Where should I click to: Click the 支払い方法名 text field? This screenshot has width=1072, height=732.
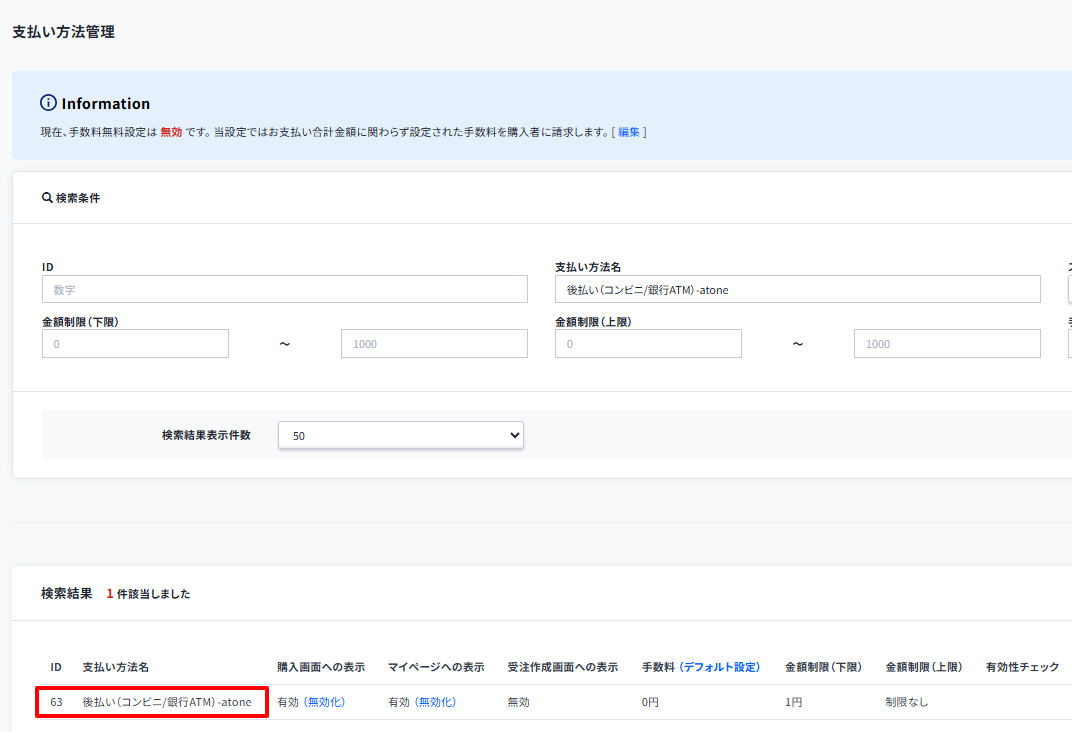click(797, 289)
